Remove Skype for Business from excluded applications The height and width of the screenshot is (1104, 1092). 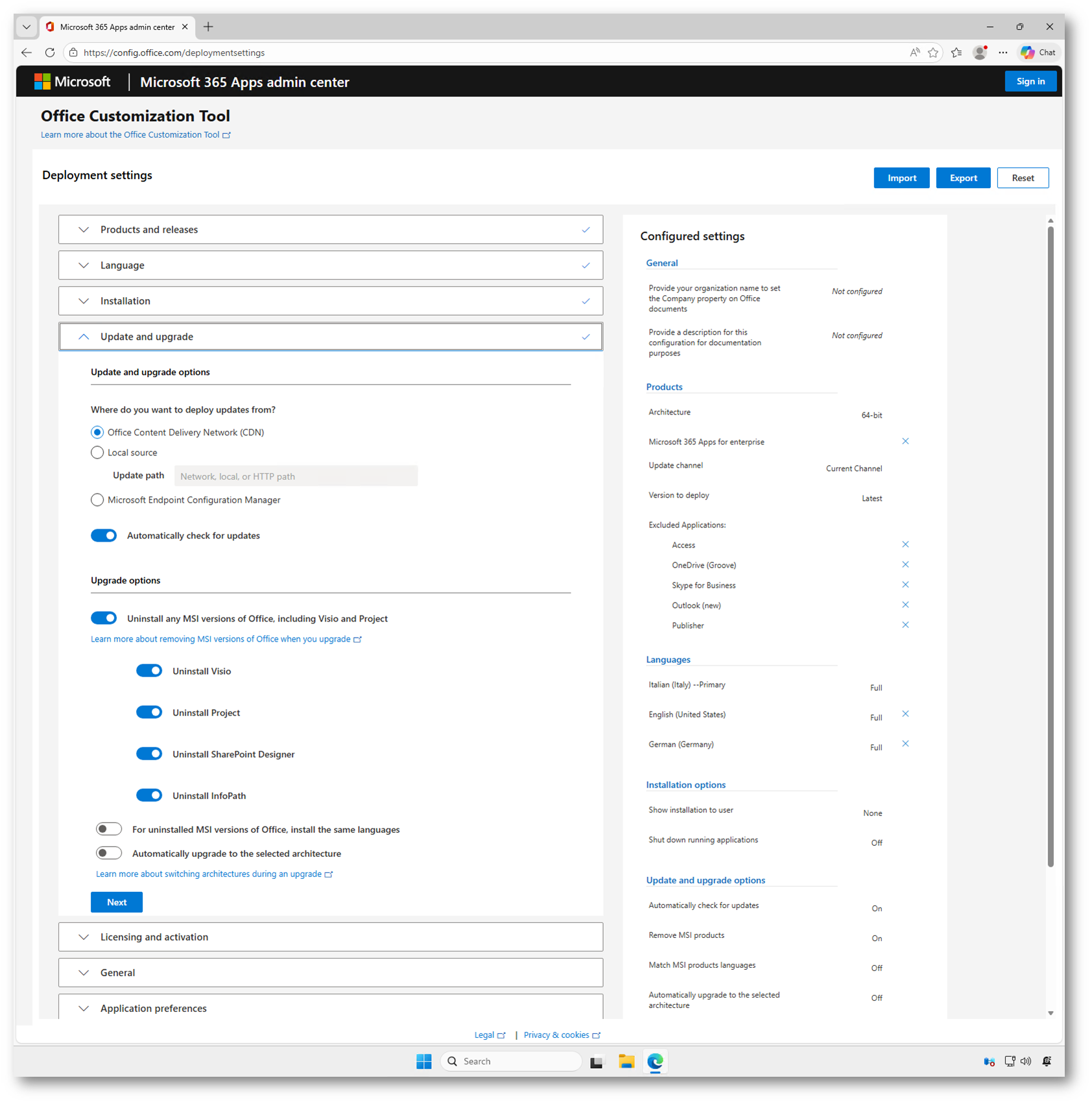click(x=905, y=584)
